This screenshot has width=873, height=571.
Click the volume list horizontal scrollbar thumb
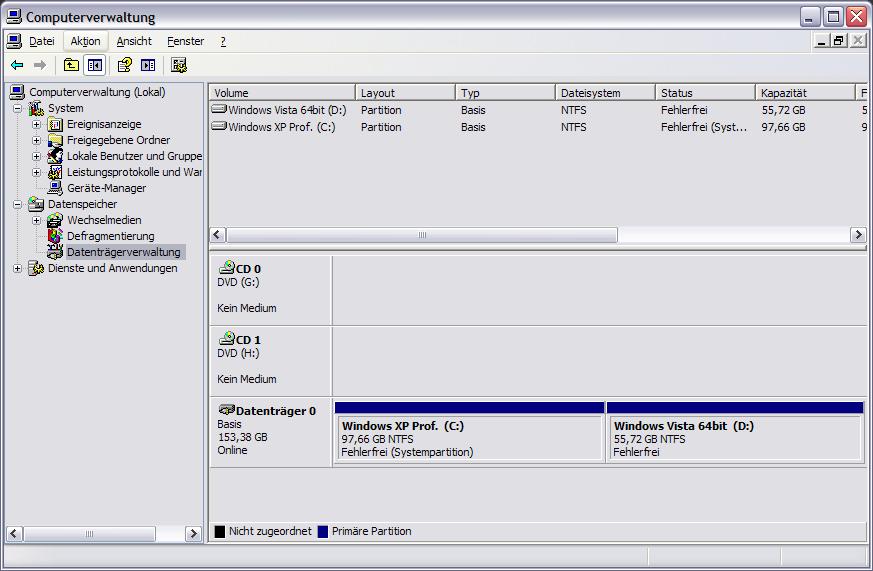pos(422,235)
